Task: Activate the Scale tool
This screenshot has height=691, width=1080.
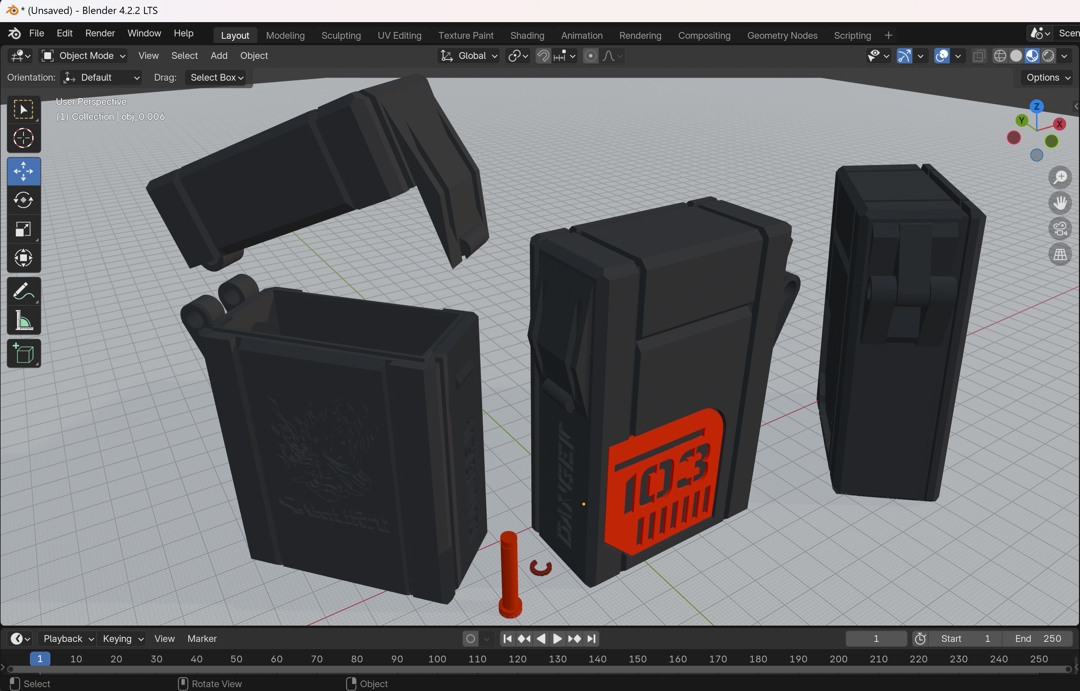Action: pos(24,229)
